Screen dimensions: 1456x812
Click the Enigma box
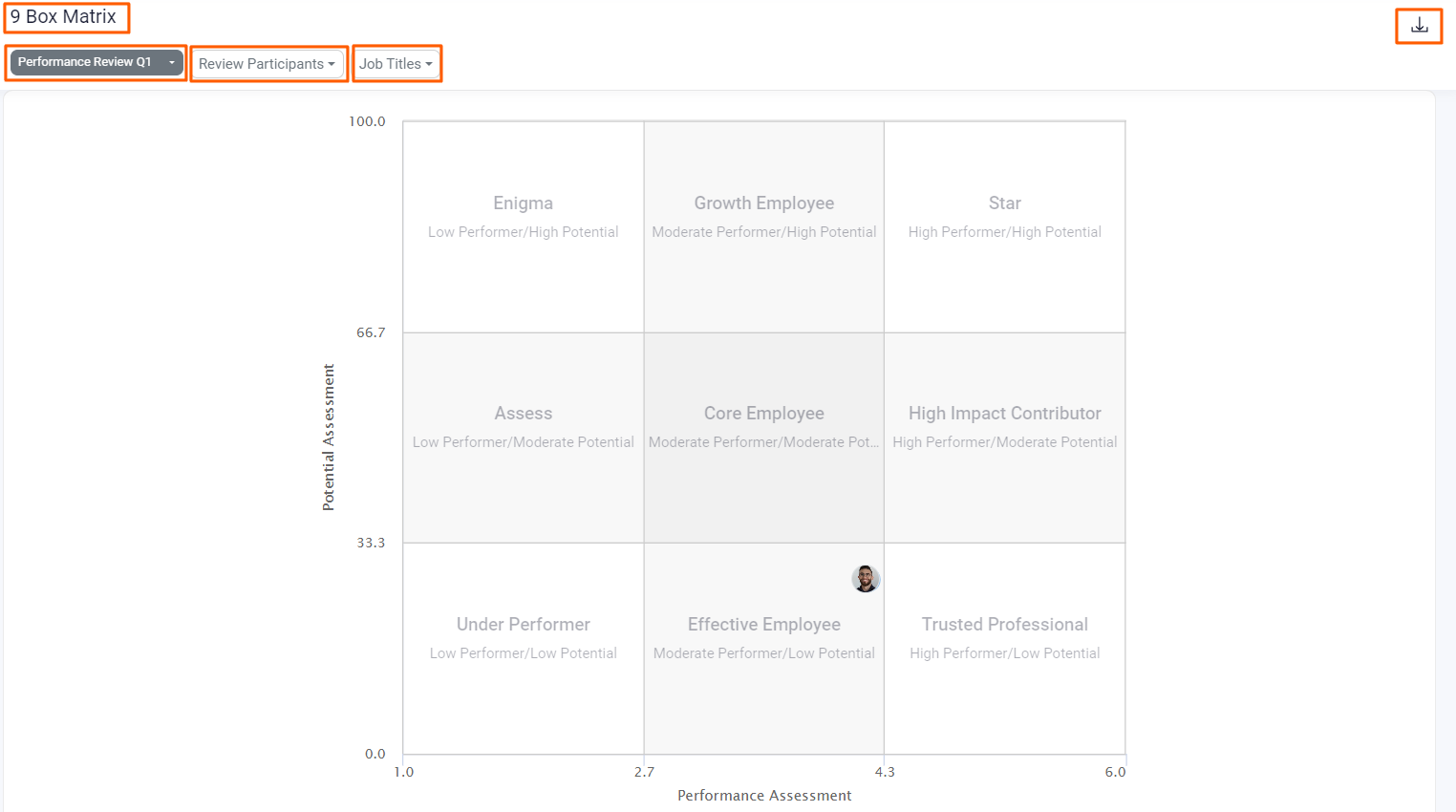[523, 224]
